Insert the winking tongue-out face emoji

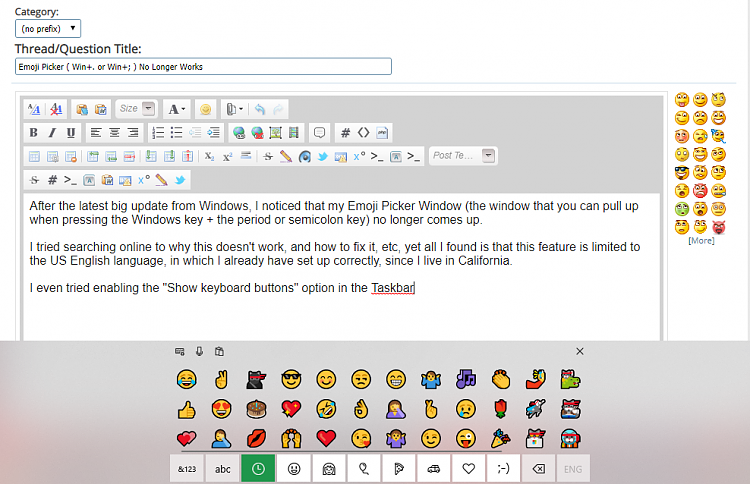[466, 438]
